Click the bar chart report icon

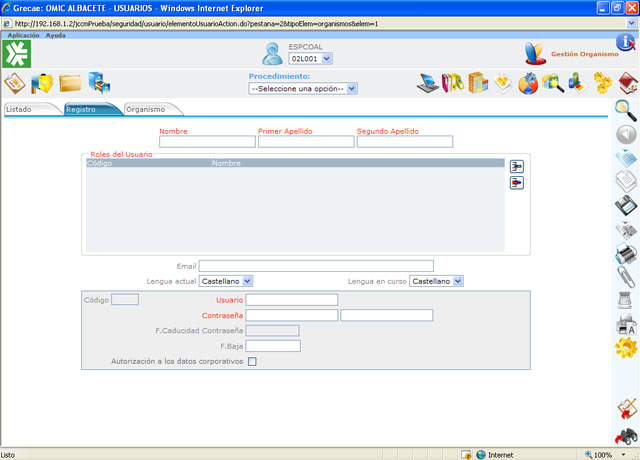pyautogui.click(x=577, y=82)
